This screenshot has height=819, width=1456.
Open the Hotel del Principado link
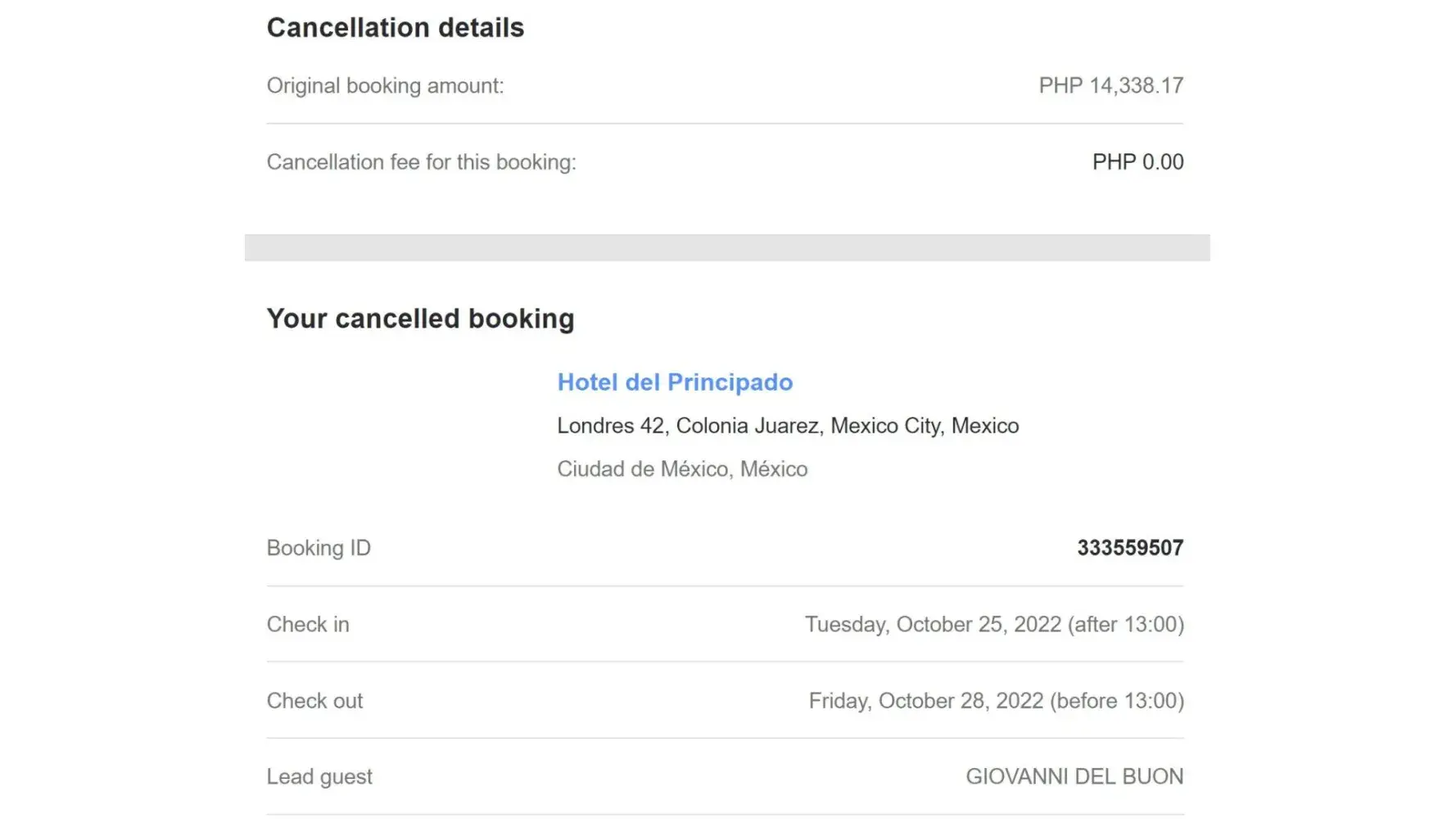[x=675, y=382]
